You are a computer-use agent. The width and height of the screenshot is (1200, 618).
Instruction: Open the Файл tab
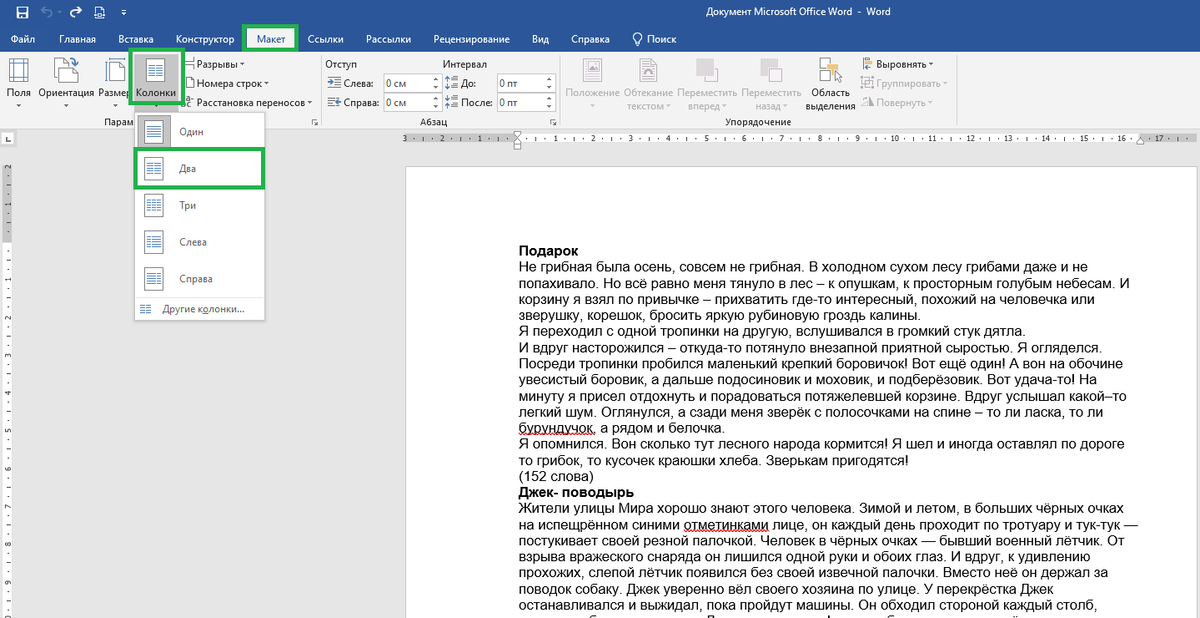click(x=23, y=39)
